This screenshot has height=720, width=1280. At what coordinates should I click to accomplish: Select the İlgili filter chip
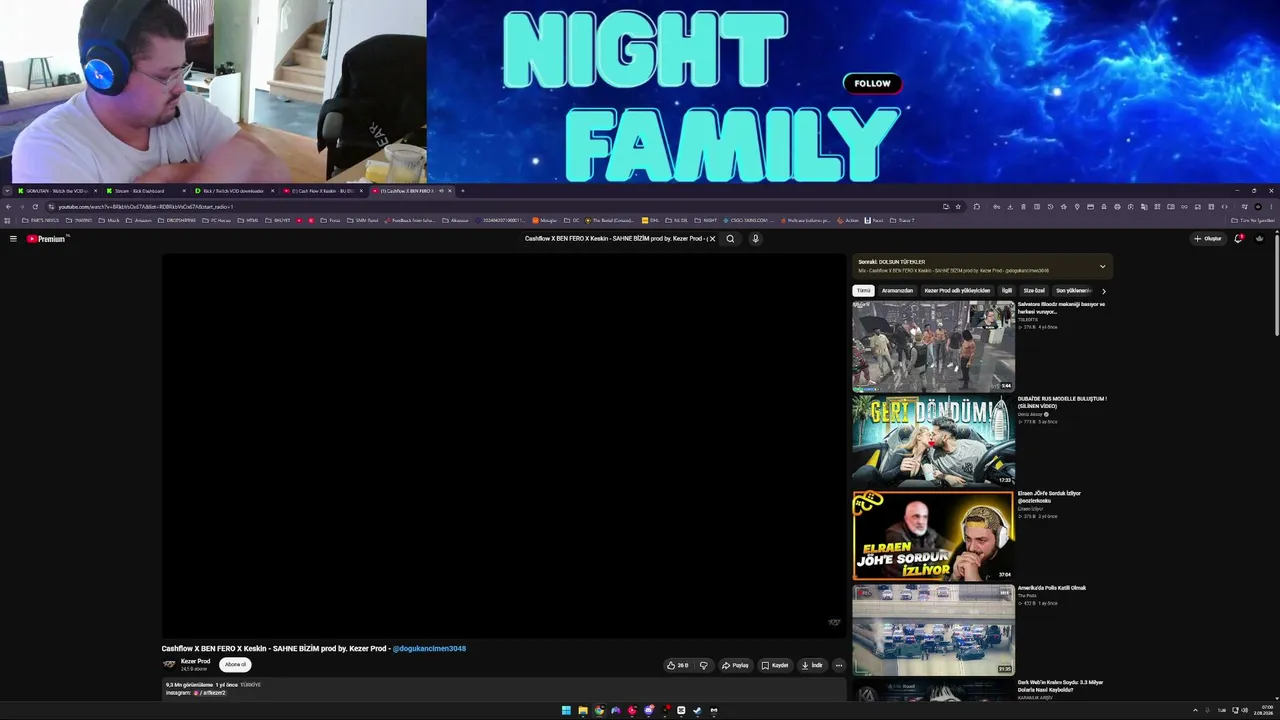point(1007,291)
